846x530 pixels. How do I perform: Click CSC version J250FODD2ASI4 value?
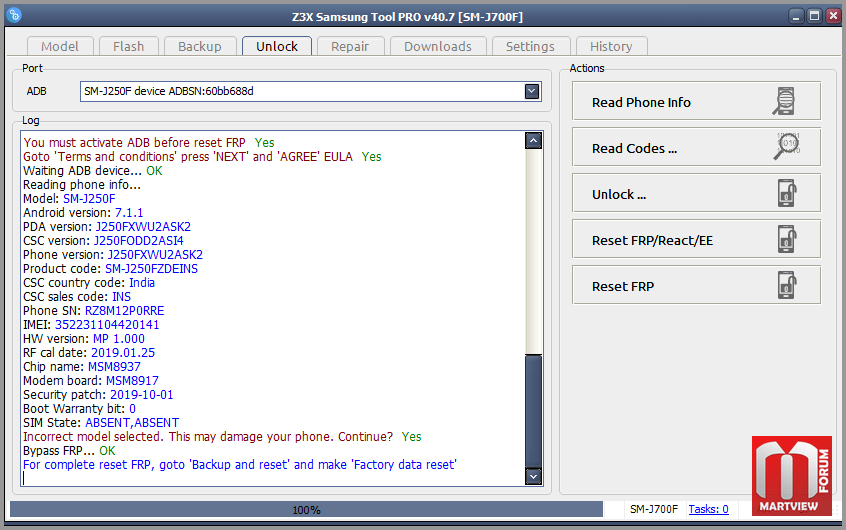[139, 241]
